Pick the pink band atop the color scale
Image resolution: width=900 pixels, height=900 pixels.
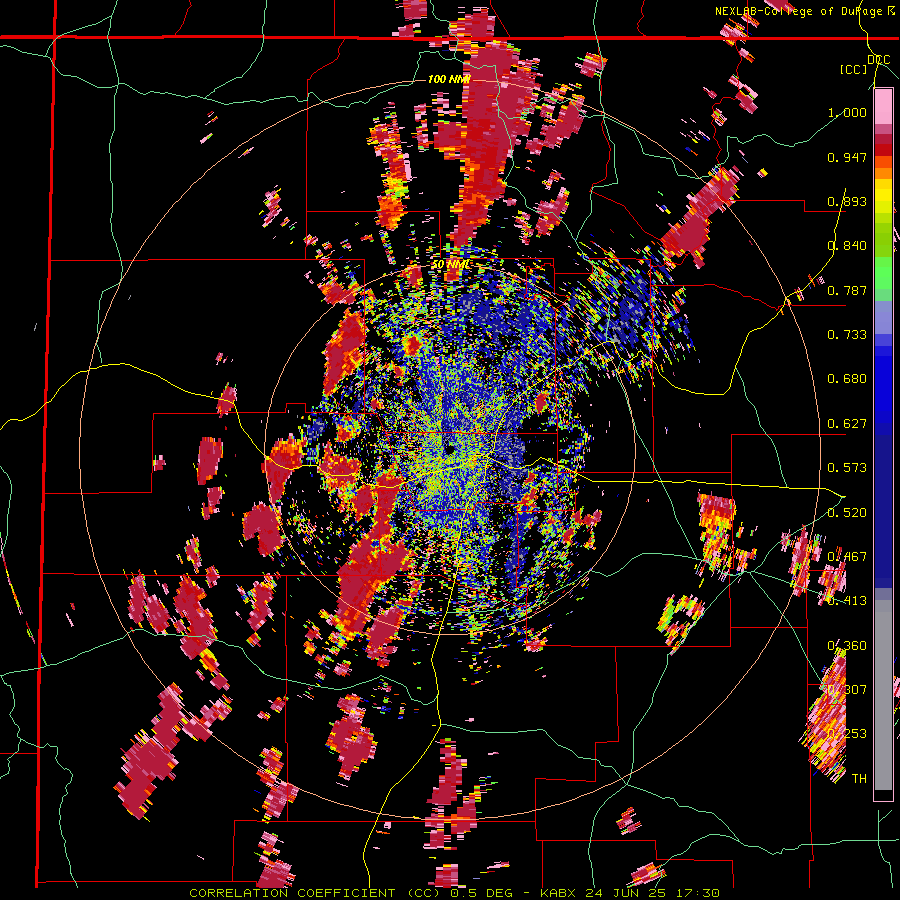pos(883,106)
